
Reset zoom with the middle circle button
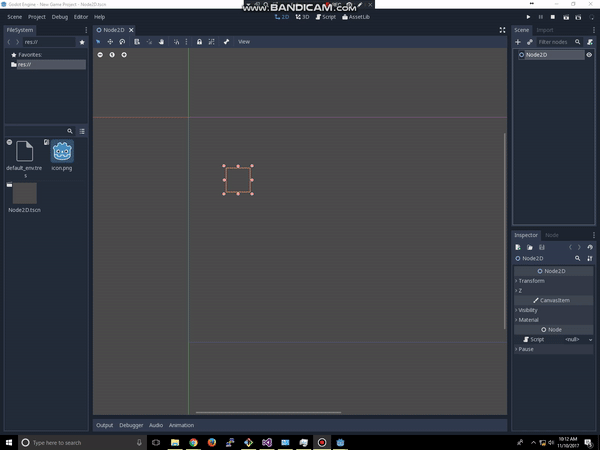[x=112, y=55]
